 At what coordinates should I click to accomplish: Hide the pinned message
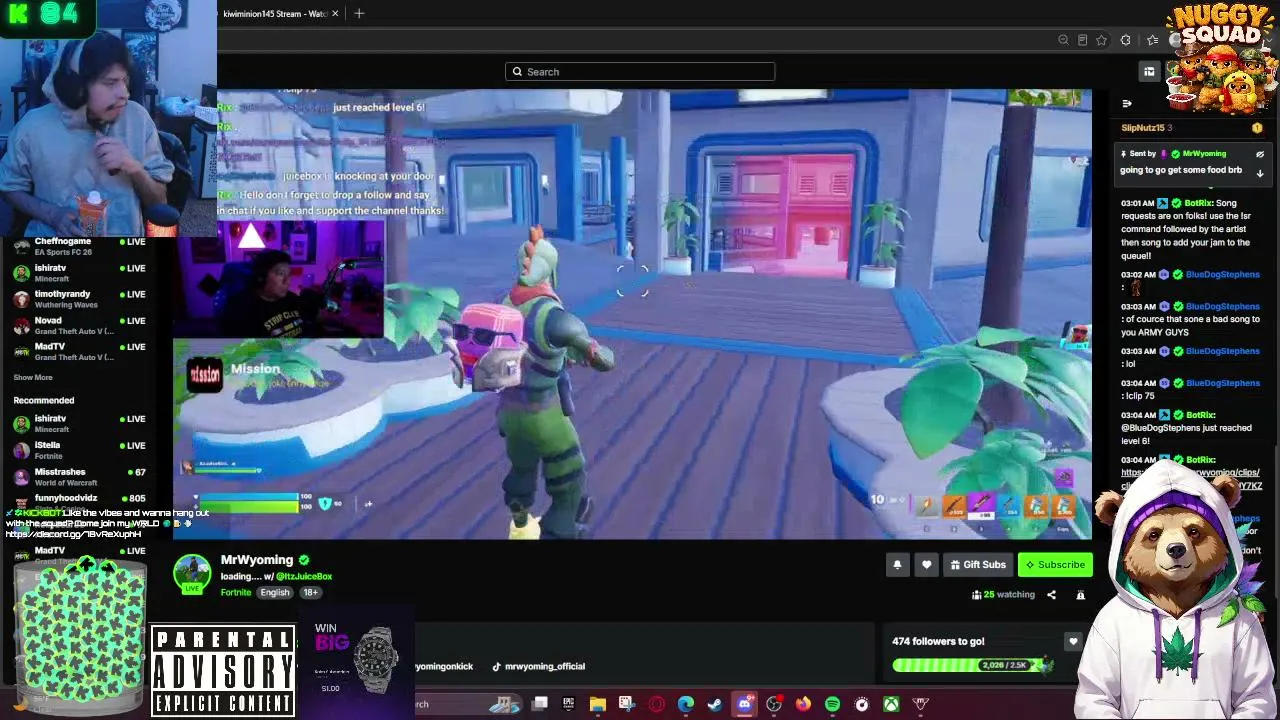coord(1260,154)
